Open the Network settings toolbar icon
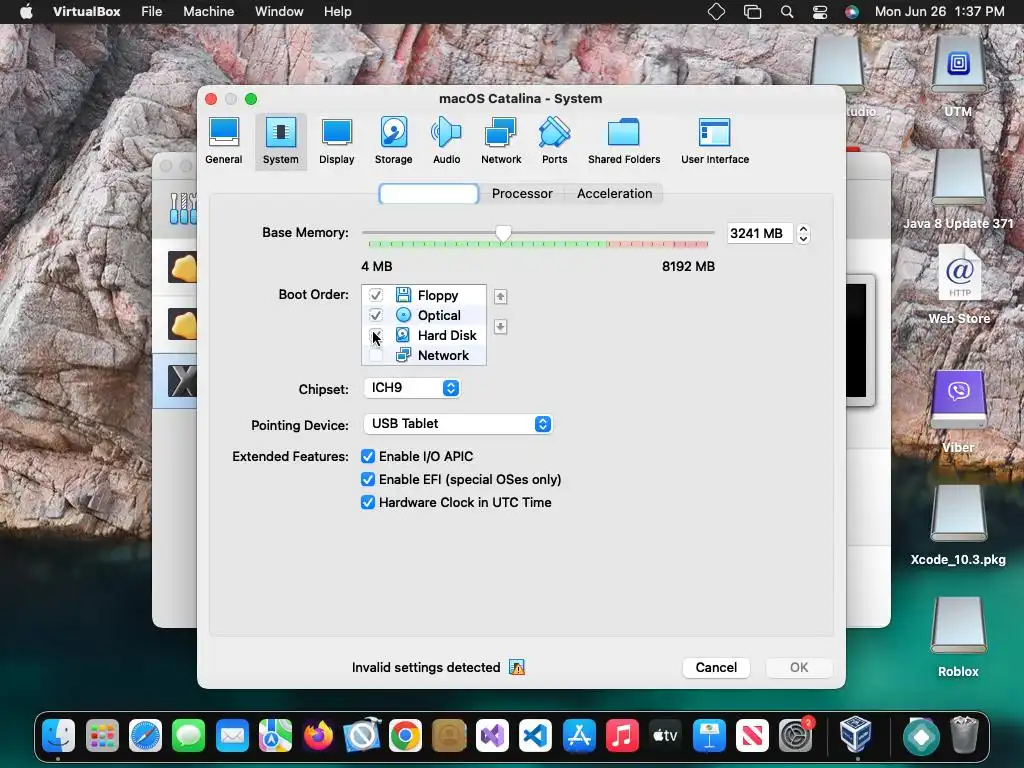 pyautogui.click(x=501, y=141)
